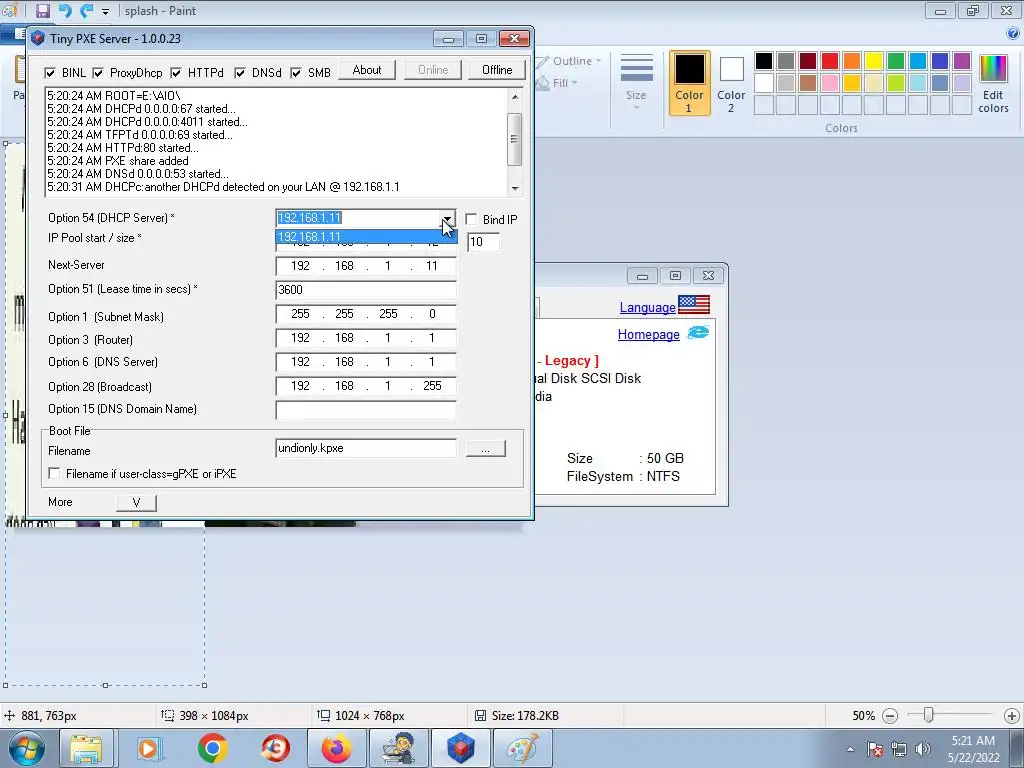Click log line 'DHCPc:another DHCPd detected on your LAN'
Viewport: 1024px width, 768px height.
(x=223, y=187)
